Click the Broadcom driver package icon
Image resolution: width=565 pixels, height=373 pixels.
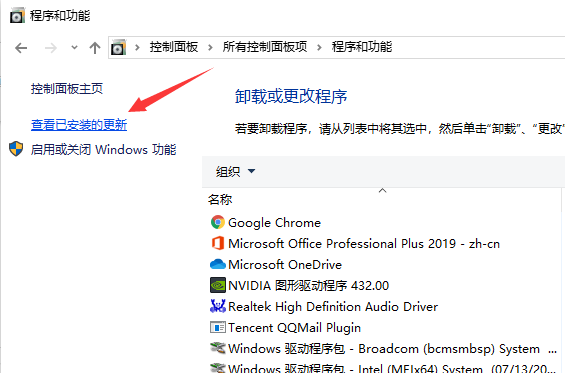coord(218,348)
